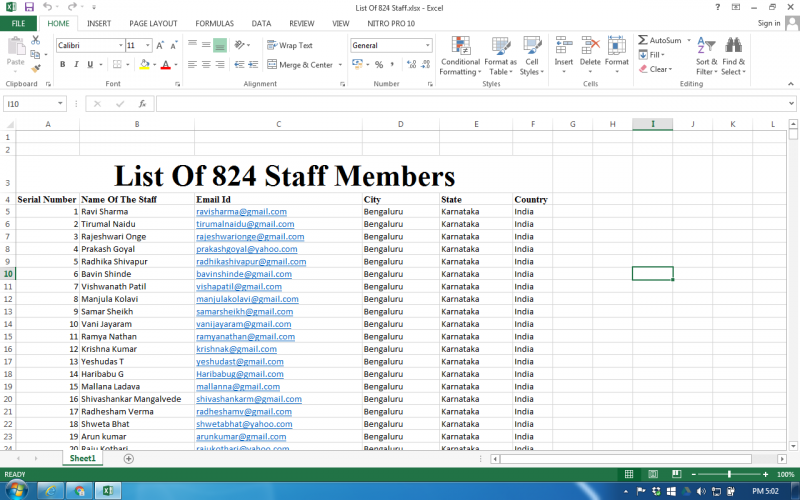Click the zoom slider in status bar

tap(729, 474)
